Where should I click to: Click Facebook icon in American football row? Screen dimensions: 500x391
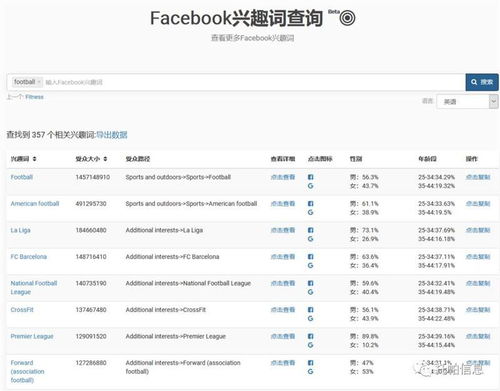[310, 204]
